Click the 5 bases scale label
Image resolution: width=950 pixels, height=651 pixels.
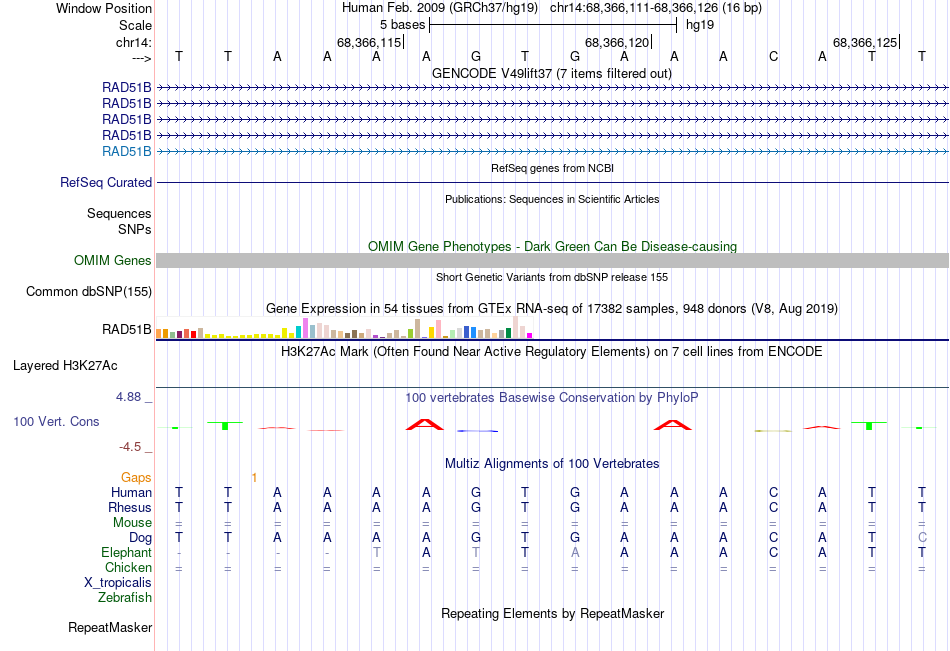pos(402,25)
